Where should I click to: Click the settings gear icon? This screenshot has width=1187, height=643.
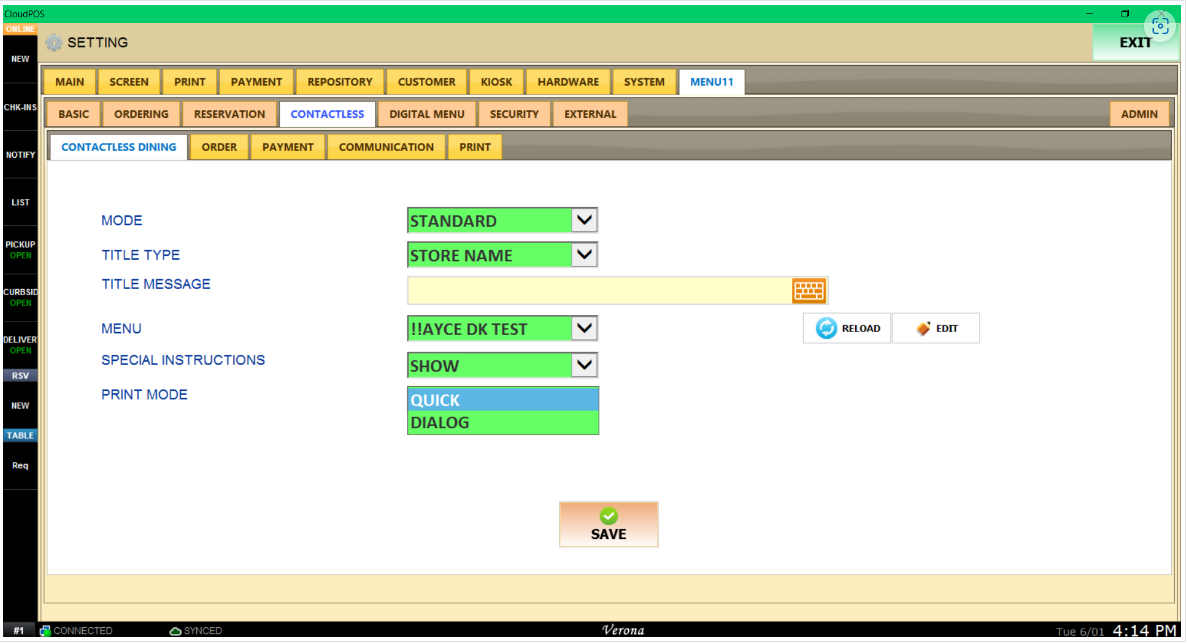(54, 43)
